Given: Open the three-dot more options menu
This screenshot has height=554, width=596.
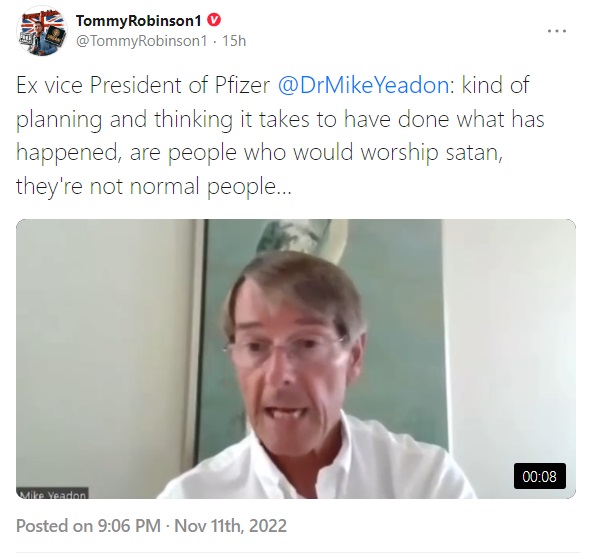Looking at the screenshot, I should (x=557, y=31).
